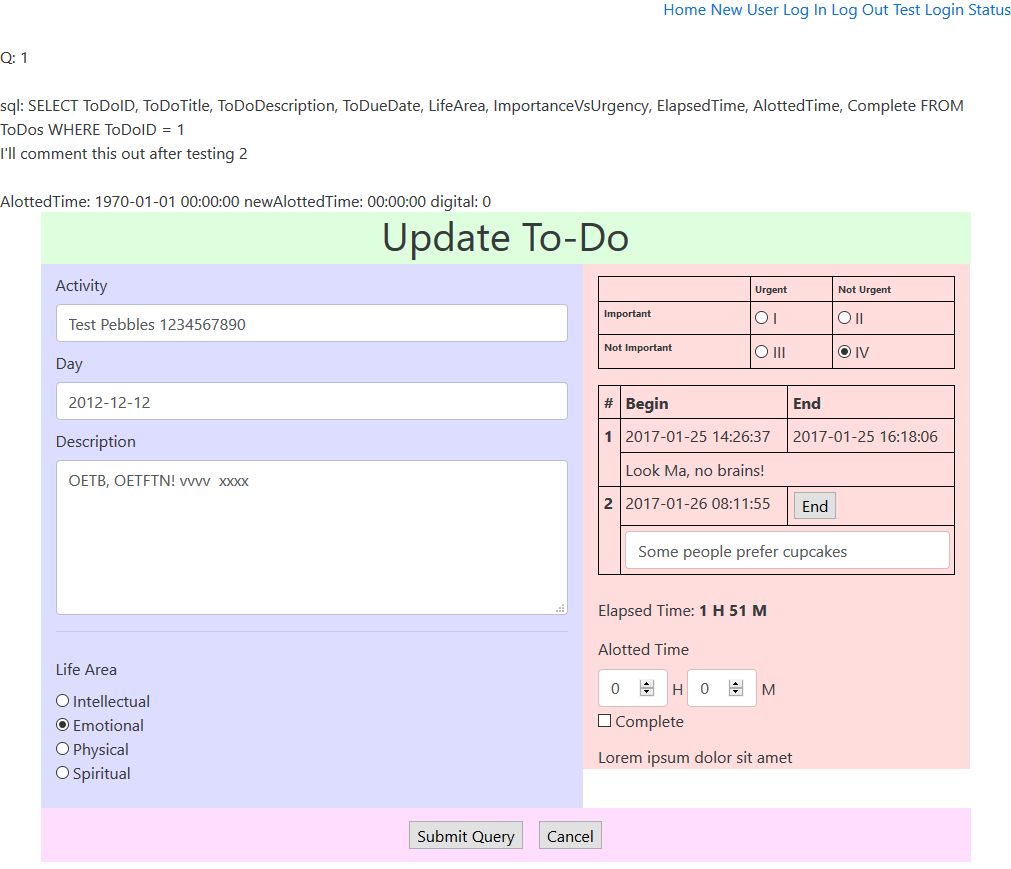Click the session note field with cupcakes text
This screenshot has height=869, width=1011.
click(786, 551)
